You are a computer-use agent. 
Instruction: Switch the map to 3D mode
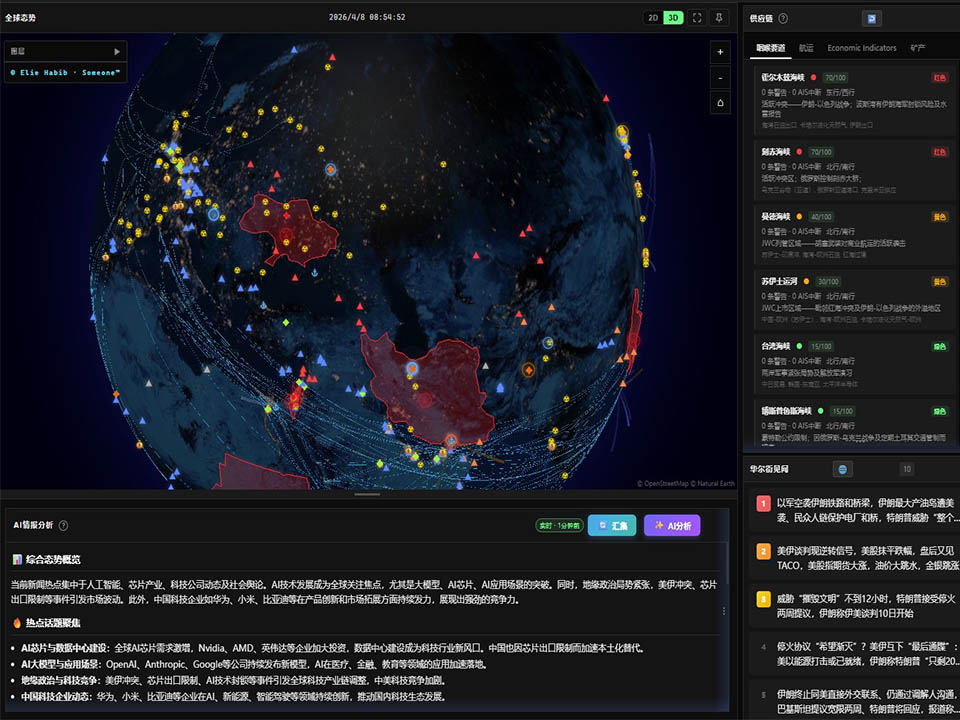point(673,18)
